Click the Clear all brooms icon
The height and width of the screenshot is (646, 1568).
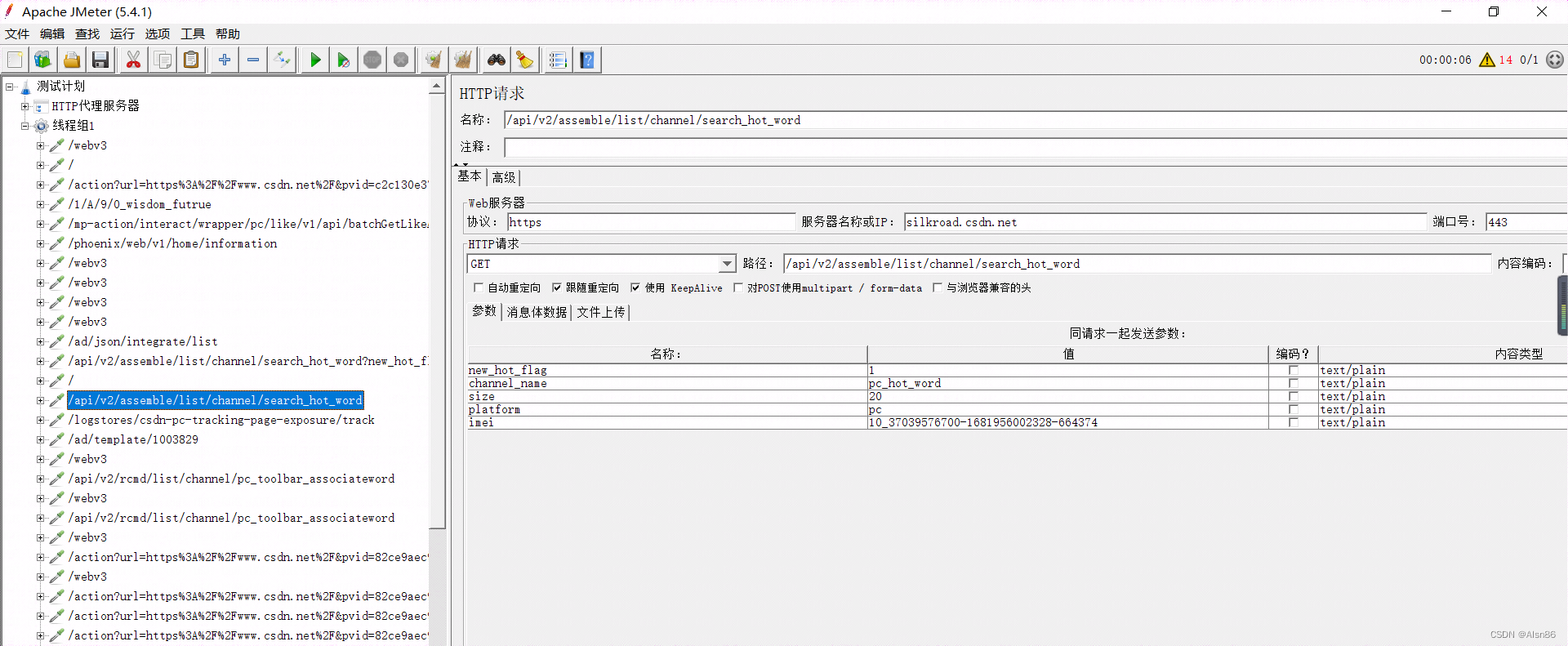[x=463, y=60]
